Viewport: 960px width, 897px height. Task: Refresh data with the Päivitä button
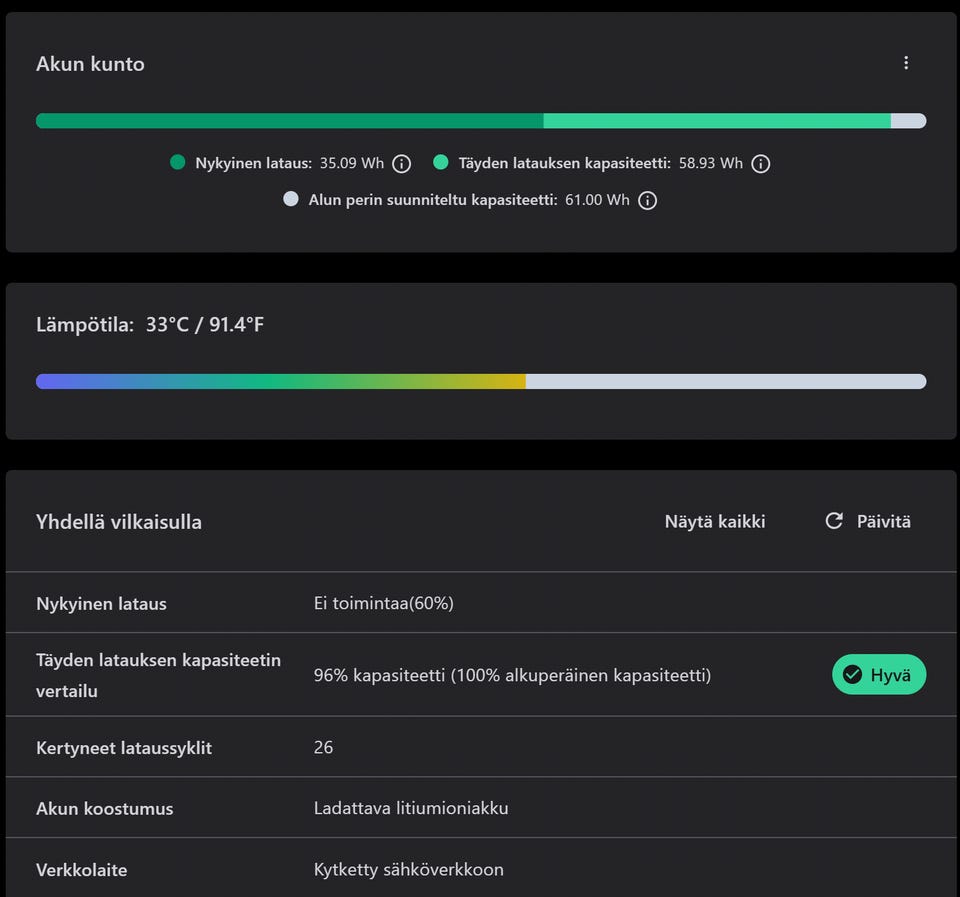[868, 521]
